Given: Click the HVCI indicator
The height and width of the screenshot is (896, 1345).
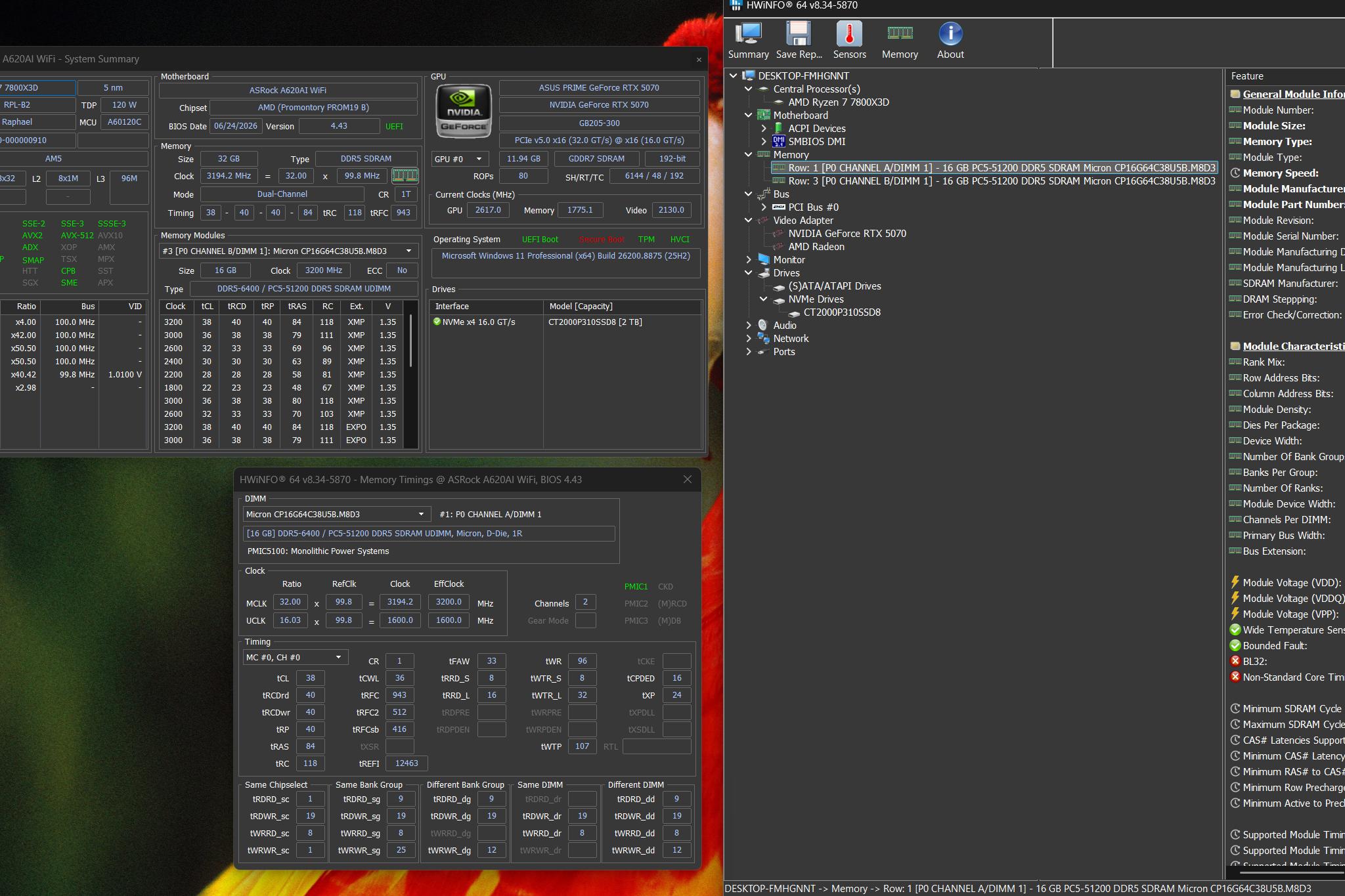Looking at the screenshot, I should coord(680,240).
